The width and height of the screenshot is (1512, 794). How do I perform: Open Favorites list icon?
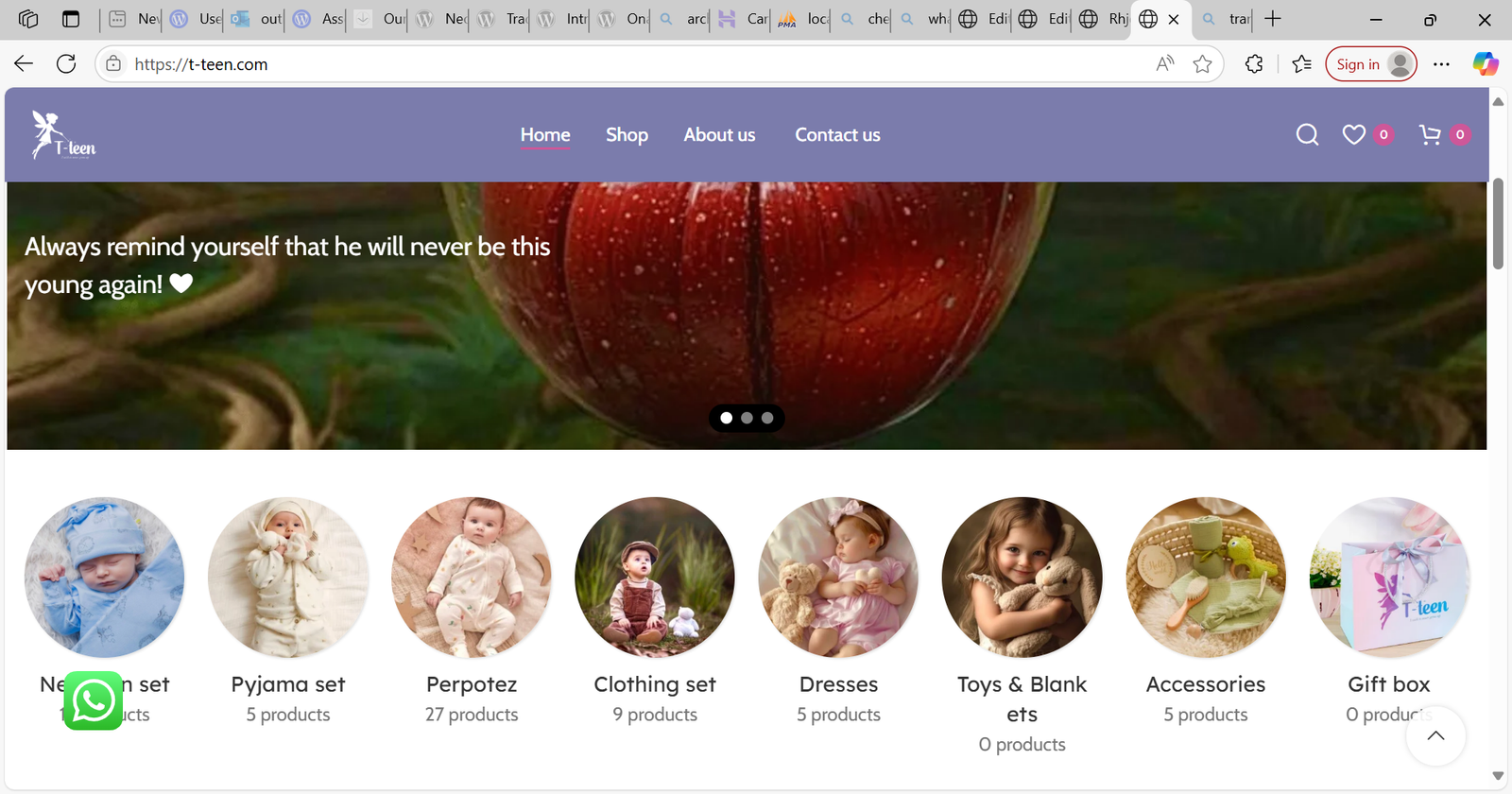click(1302, 64)
